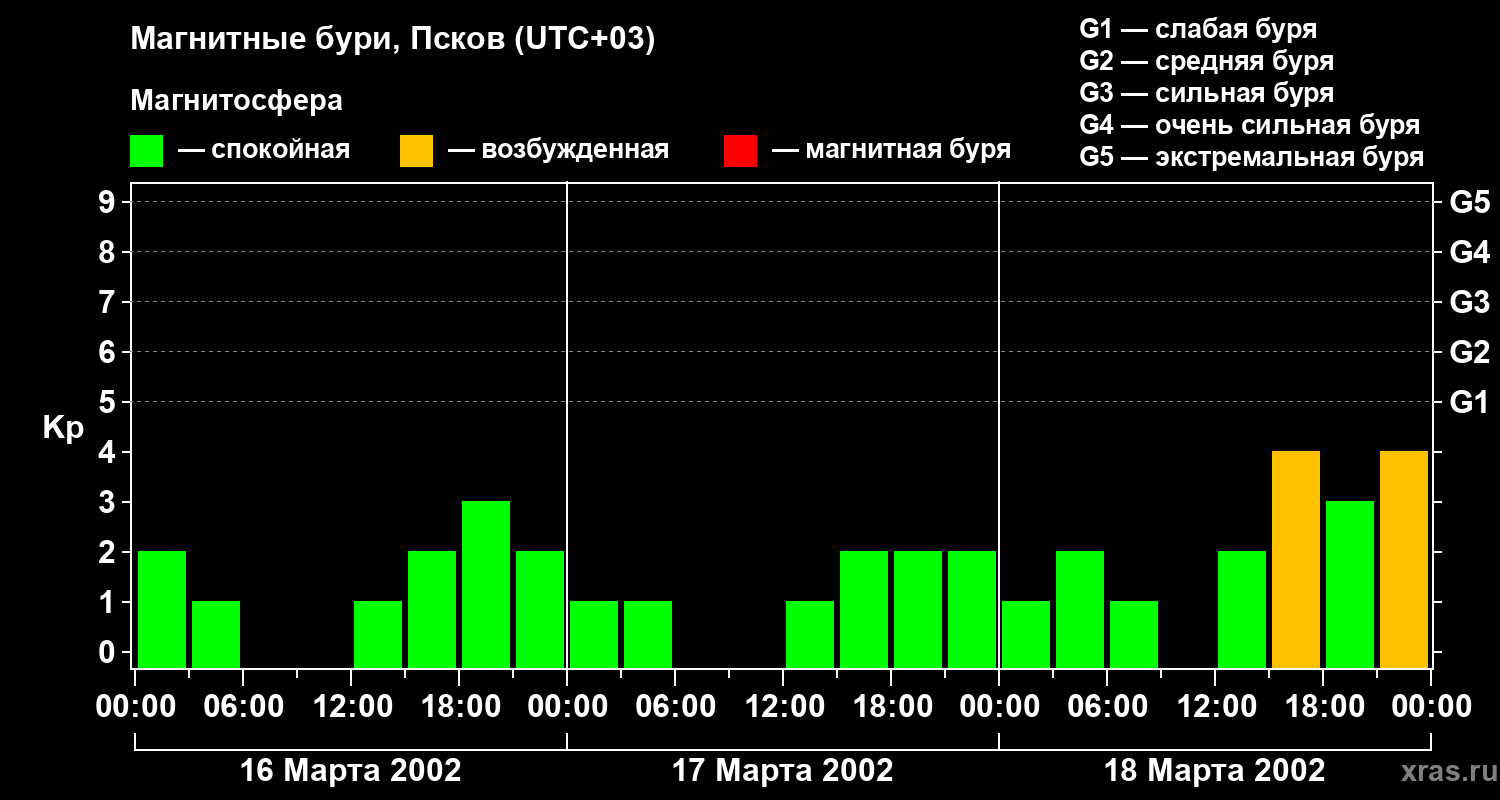Click the 00:00–03:00 green bar on 16 Марта
The width and height of the screenshot is (1500, 800).
click(162, 609)
